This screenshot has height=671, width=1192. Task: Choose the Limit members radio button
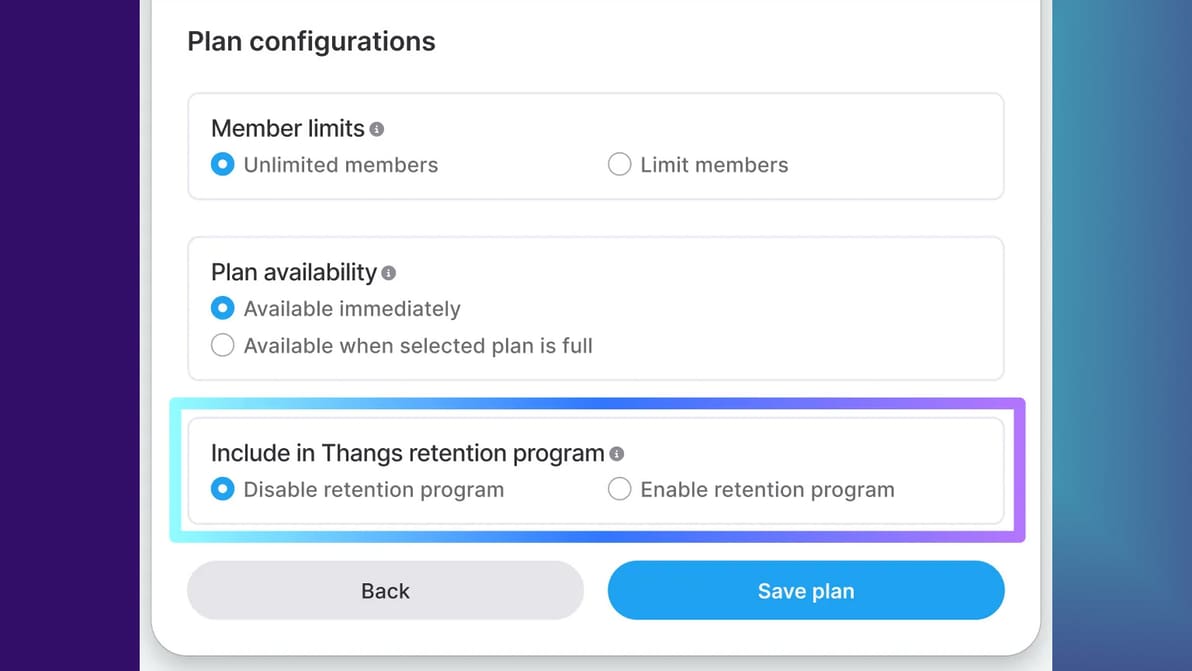tap(620, 165)
